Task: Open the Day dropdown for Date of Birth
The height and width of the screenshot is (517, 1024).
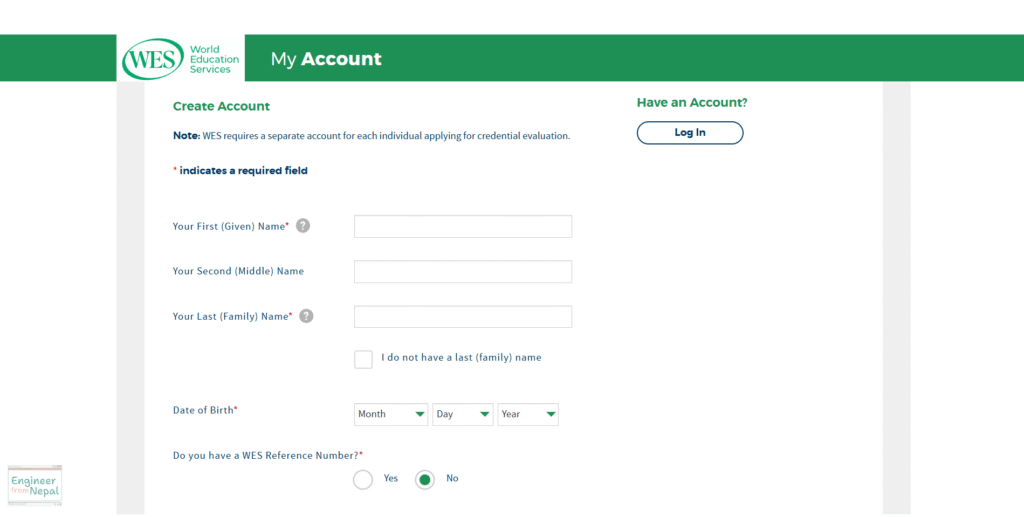Action: point(462,415)
